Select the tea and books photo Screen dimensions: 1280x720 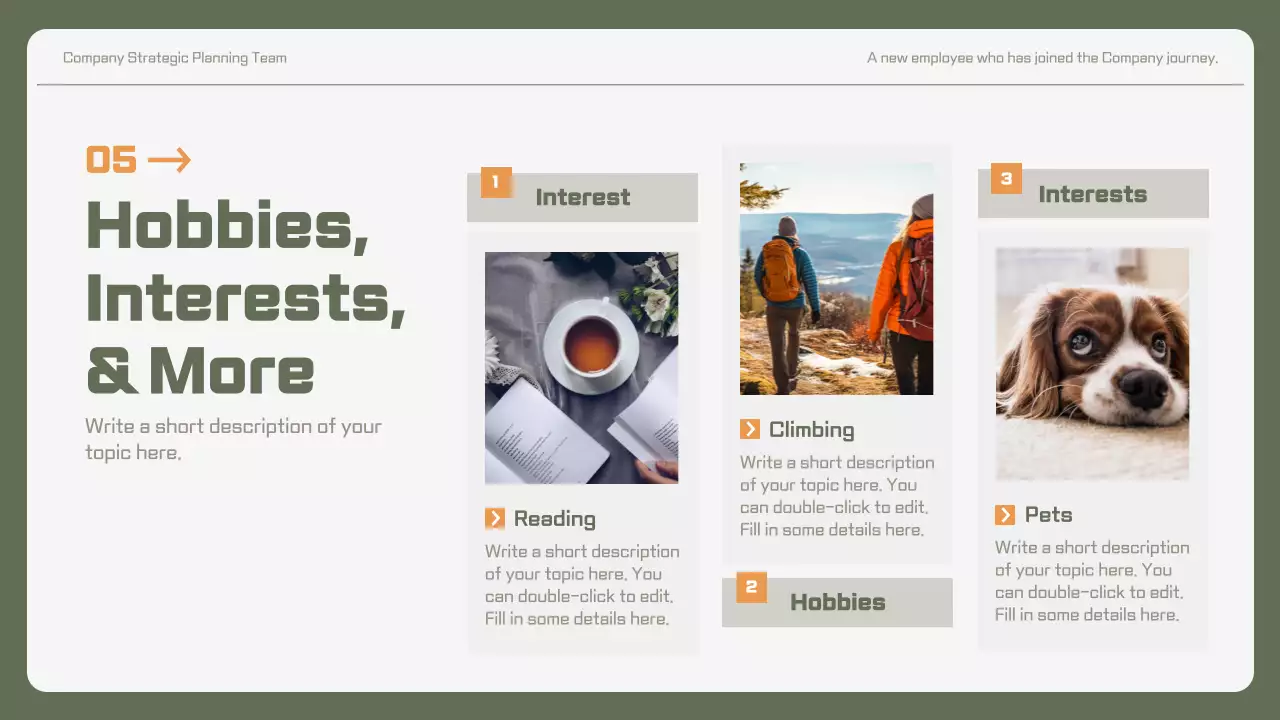[x=581, y=368]
